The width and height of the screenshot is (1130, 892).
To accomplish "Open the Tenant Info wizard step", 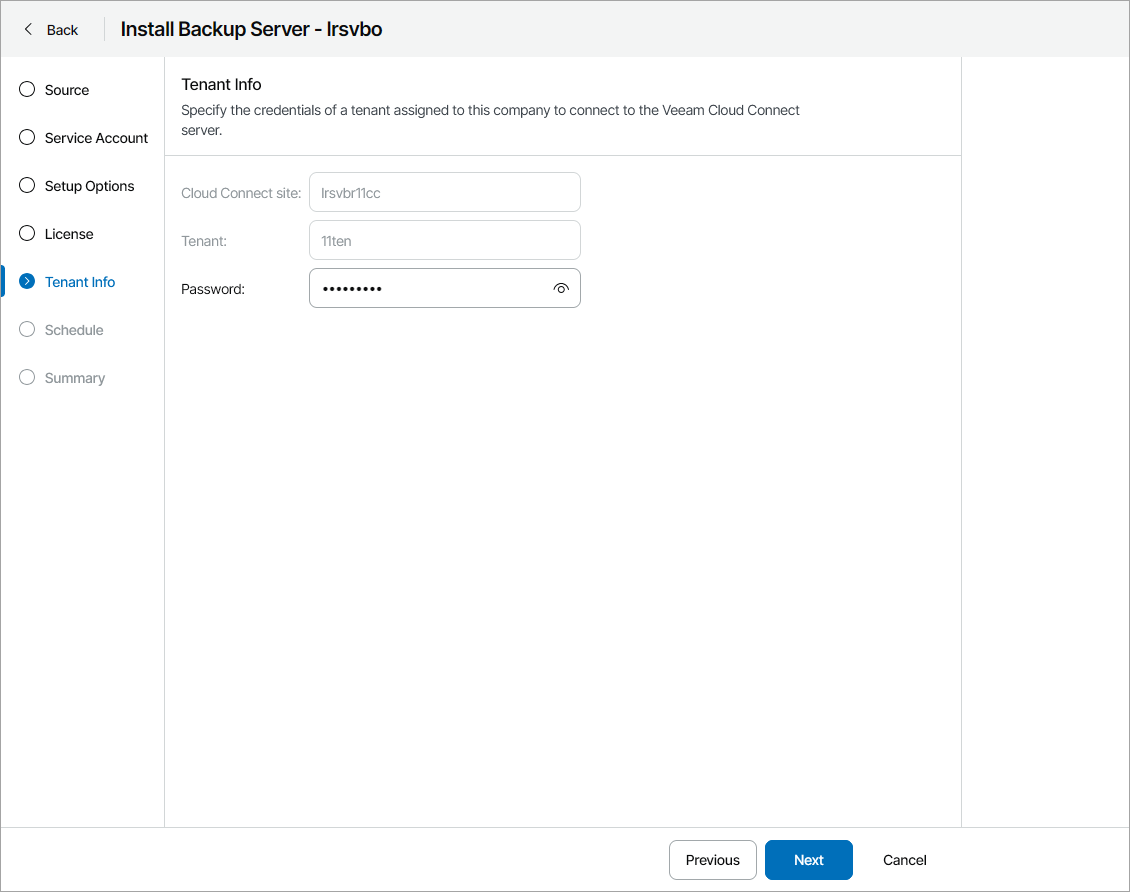I will tap(78, 281).
